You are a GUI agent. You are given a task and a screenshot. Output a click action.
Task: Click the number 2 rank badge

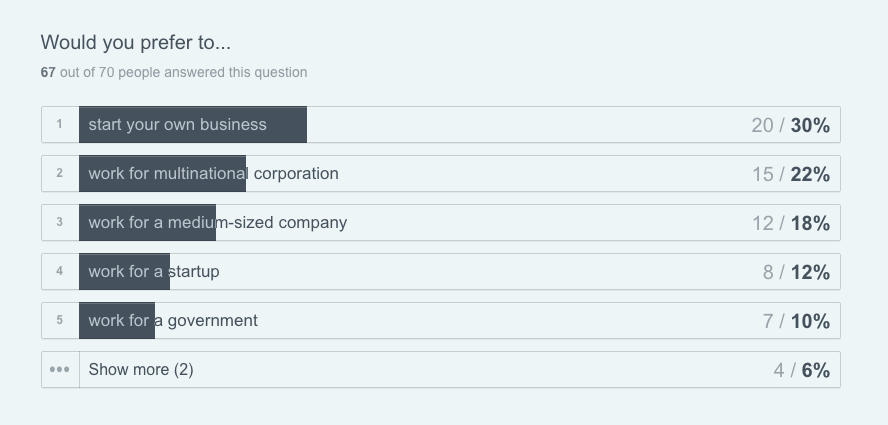coord(60,174)
